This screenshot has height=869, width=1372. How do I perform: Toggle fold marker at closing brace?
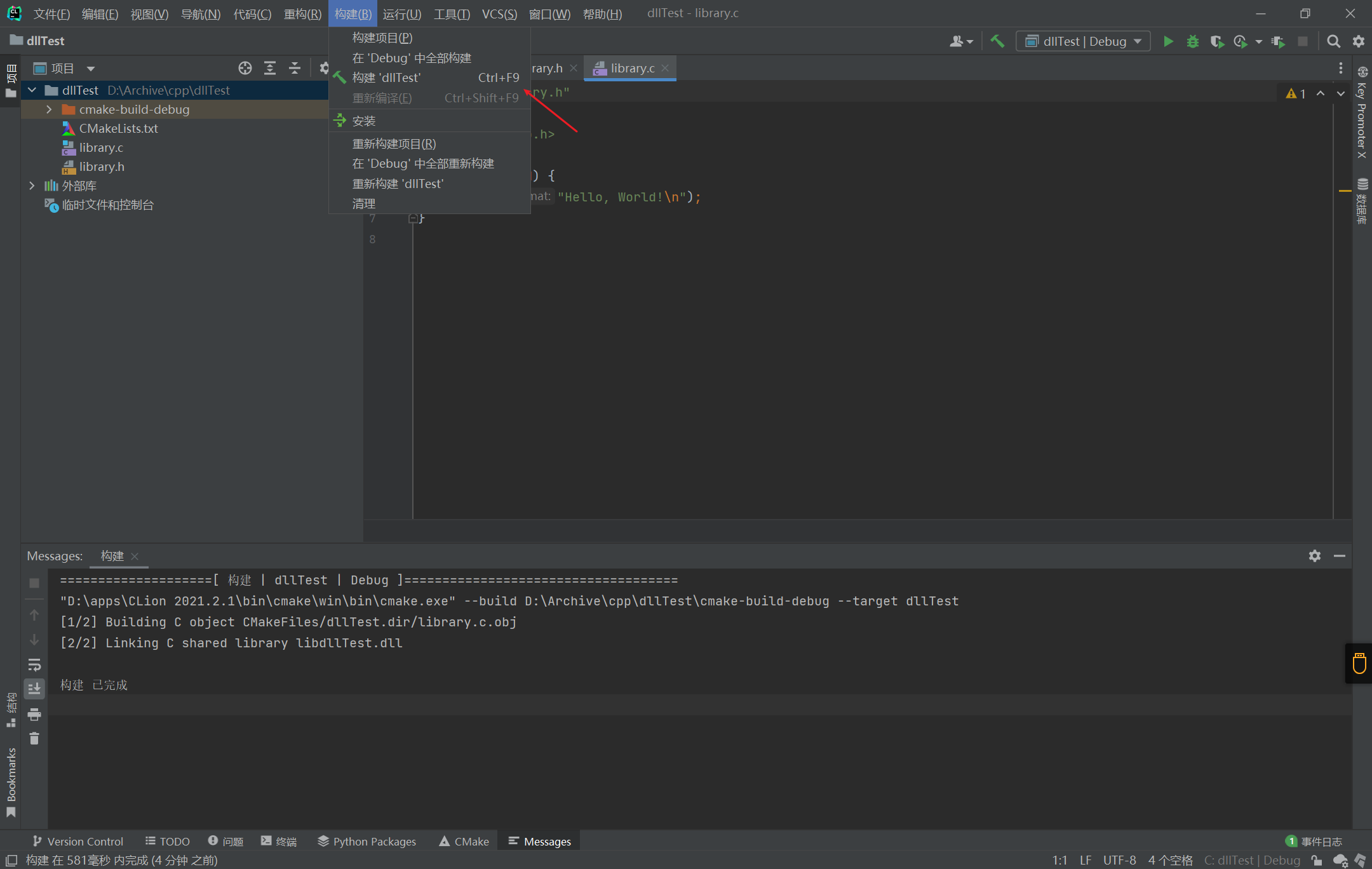click(413, 219)
